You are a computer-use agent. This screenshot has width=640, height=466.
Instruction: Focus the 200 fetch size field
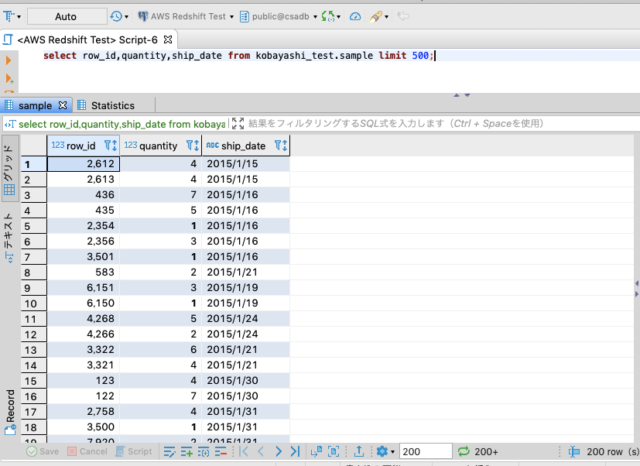[x=425, y=451]
